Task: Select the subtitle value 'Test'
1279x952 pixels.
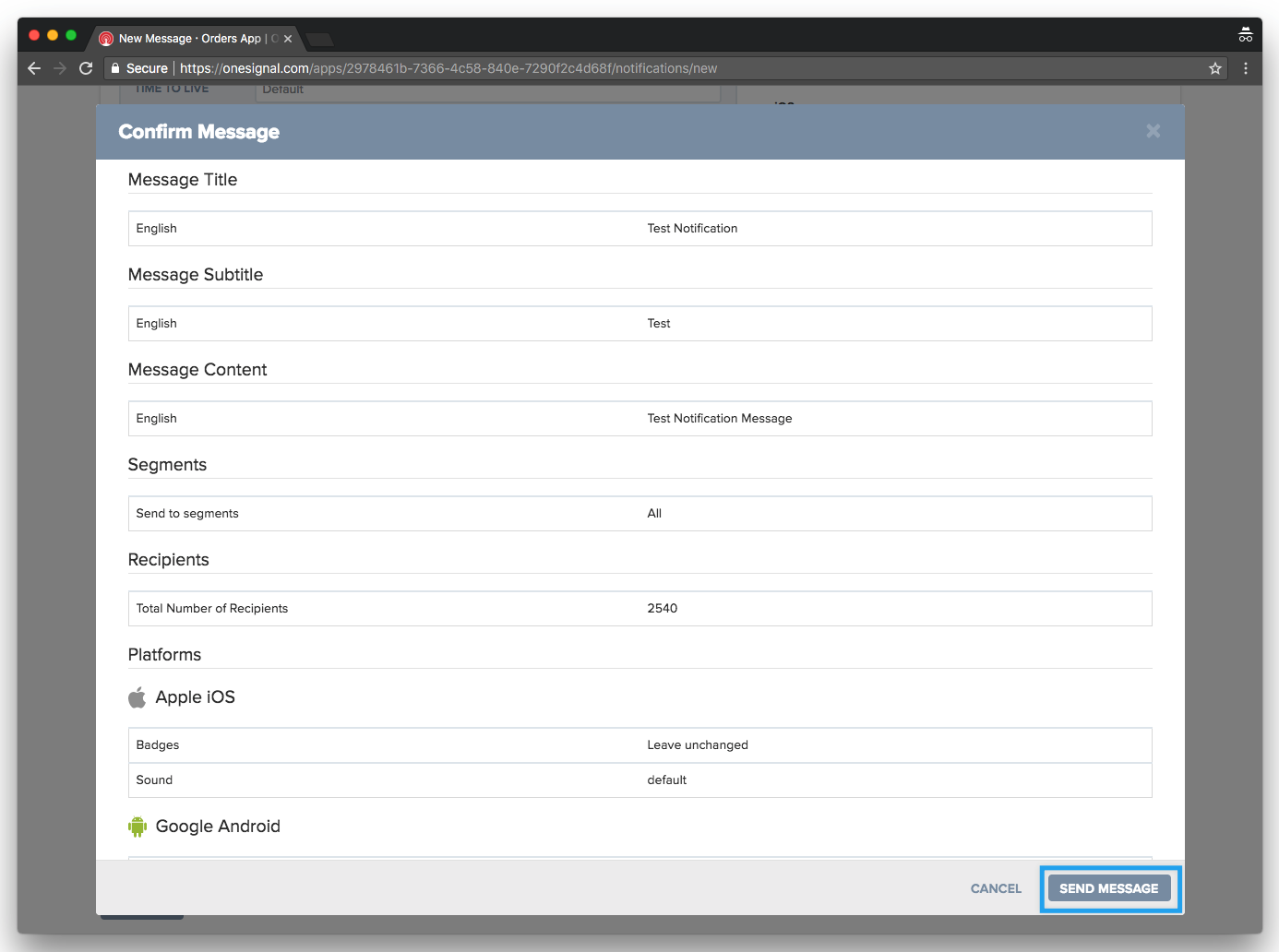Action: [x=659, y=324]
